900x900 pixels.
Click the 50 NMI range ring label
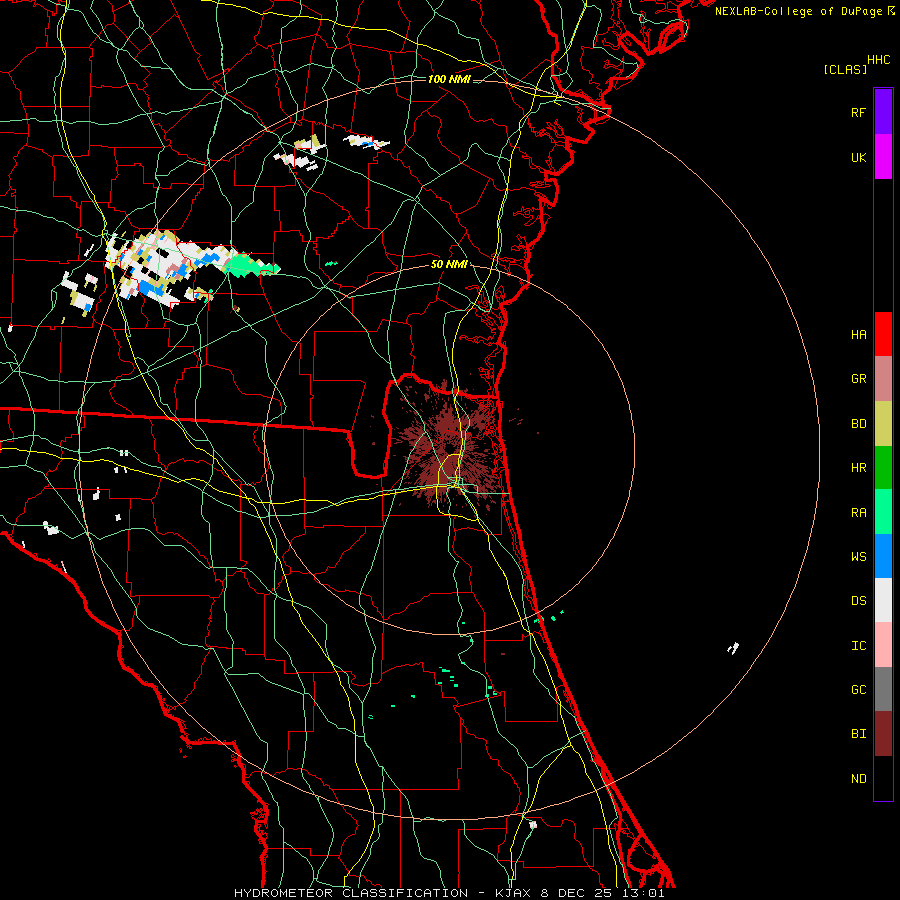(449, 265)
